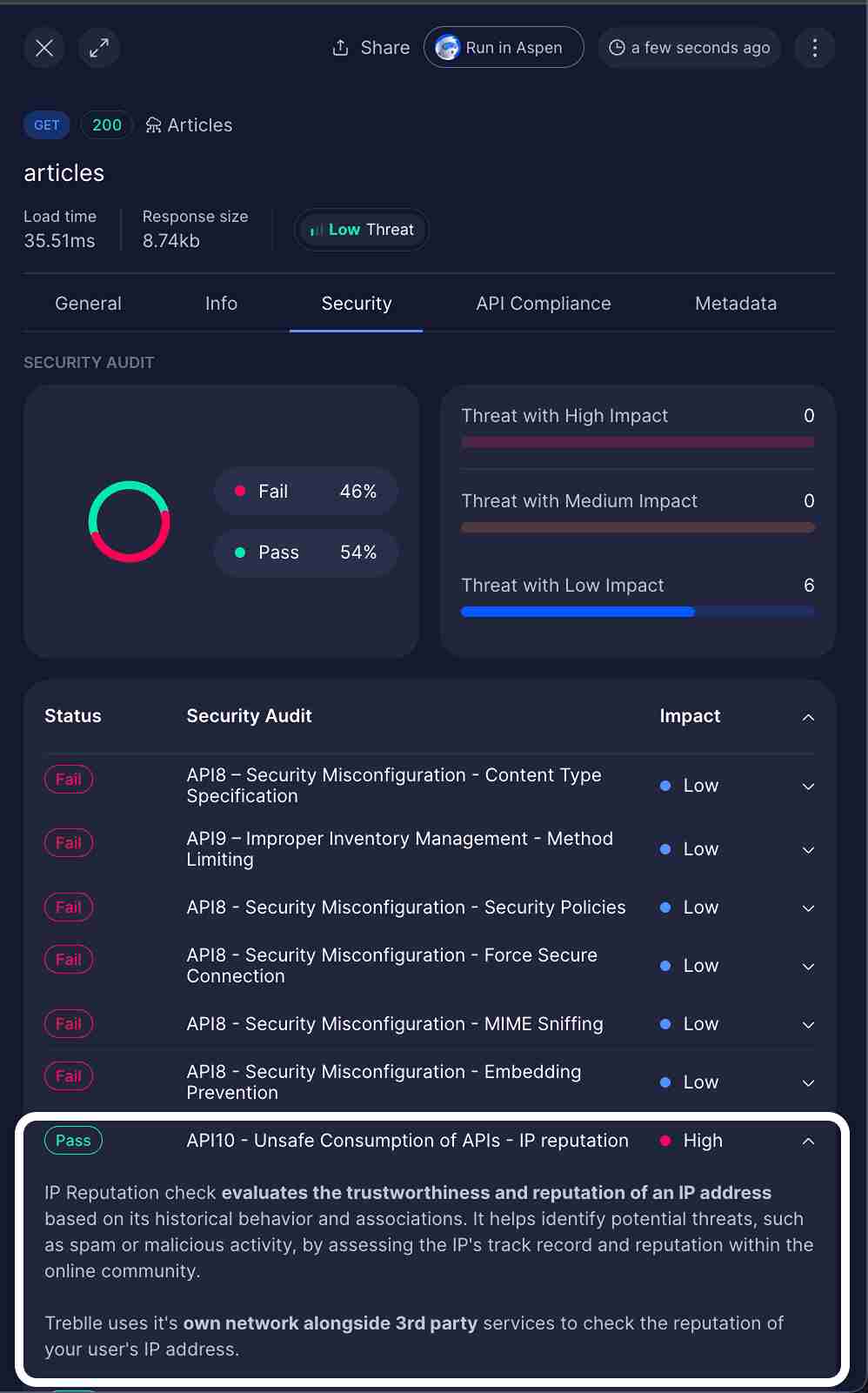Screen dimensions: 868x1393
Task: Click the pass/fail donut chart
Action: pyautogui.click(x=129, y=521)
